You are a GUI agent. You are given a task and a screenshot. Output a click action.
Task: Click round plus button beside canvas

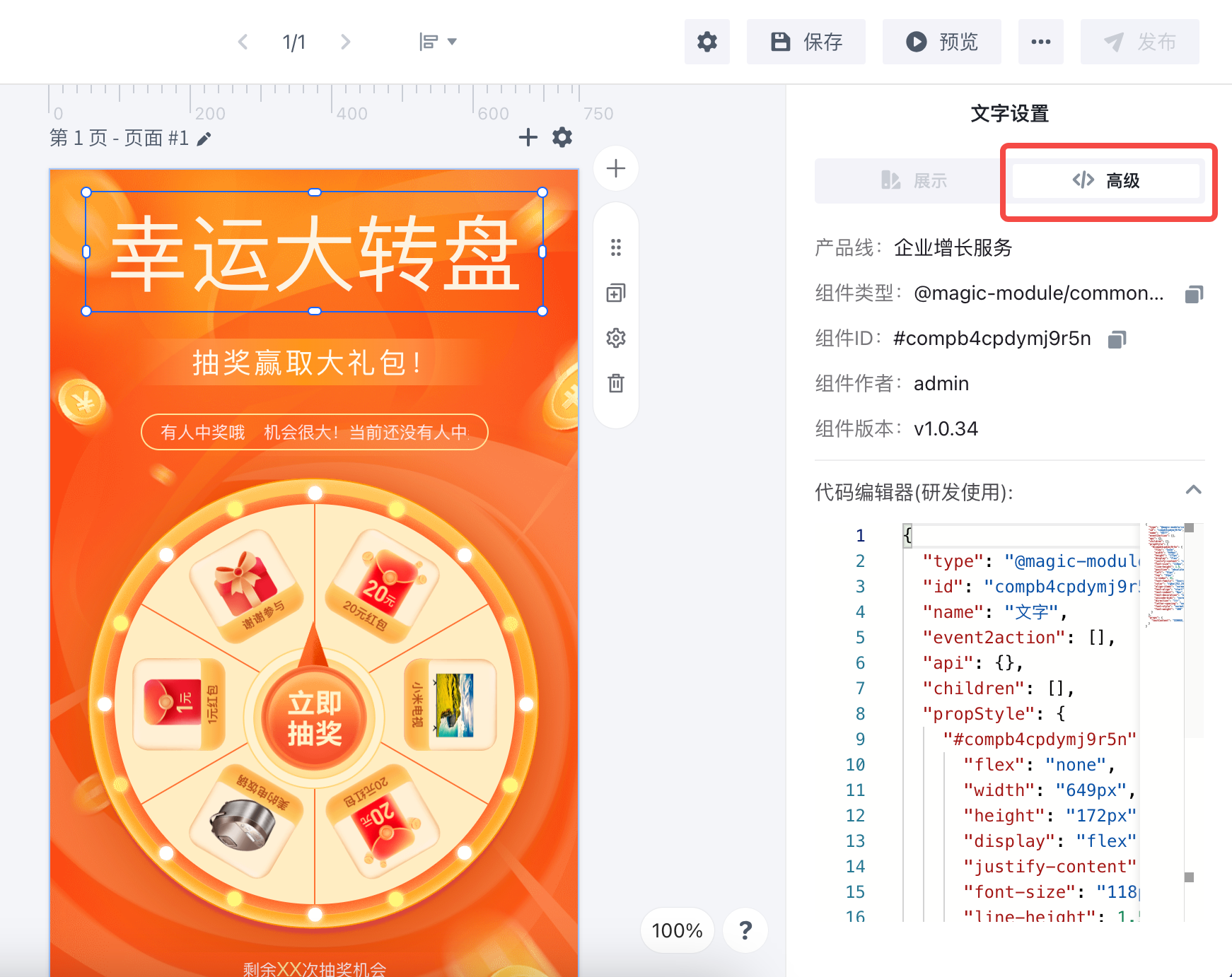tap(616, 168)
